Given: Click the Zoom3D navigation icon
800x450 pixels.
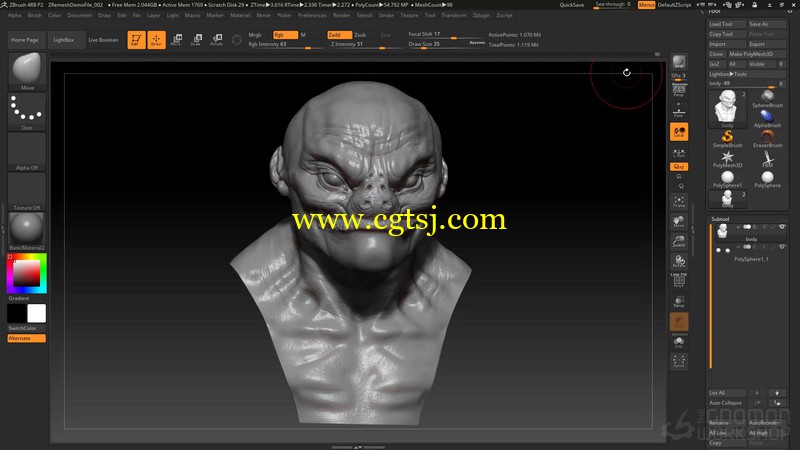Looking at the screenshot, I should click(x=679, y=241).
